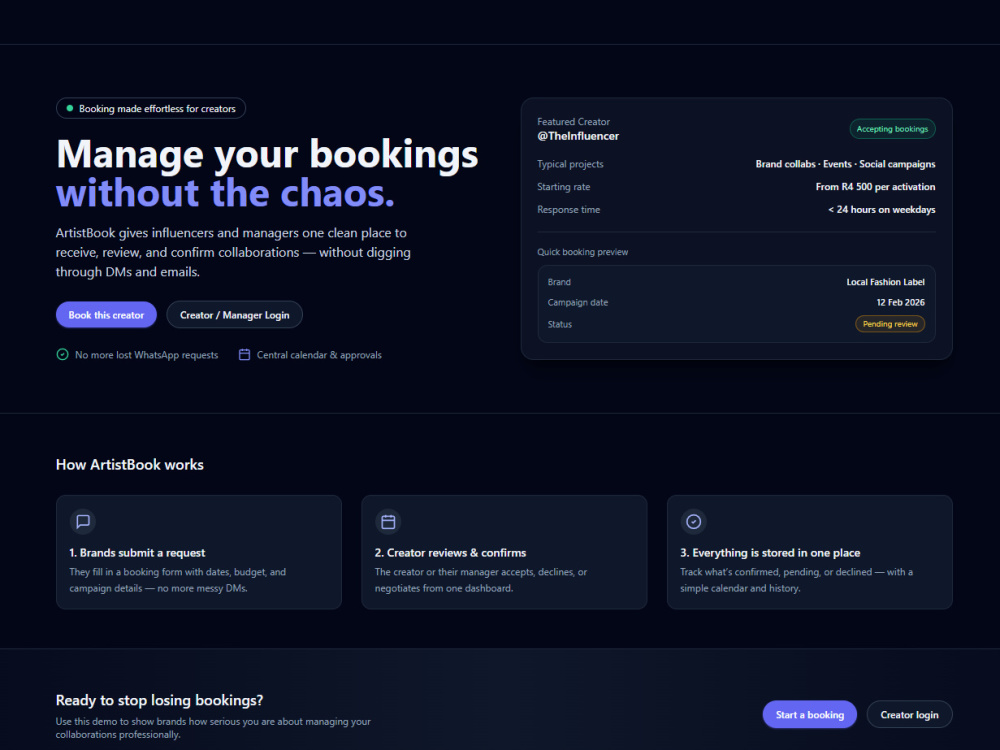
Task: Click the How ArtistBook works heading
Action: click(x=129, y=464)
